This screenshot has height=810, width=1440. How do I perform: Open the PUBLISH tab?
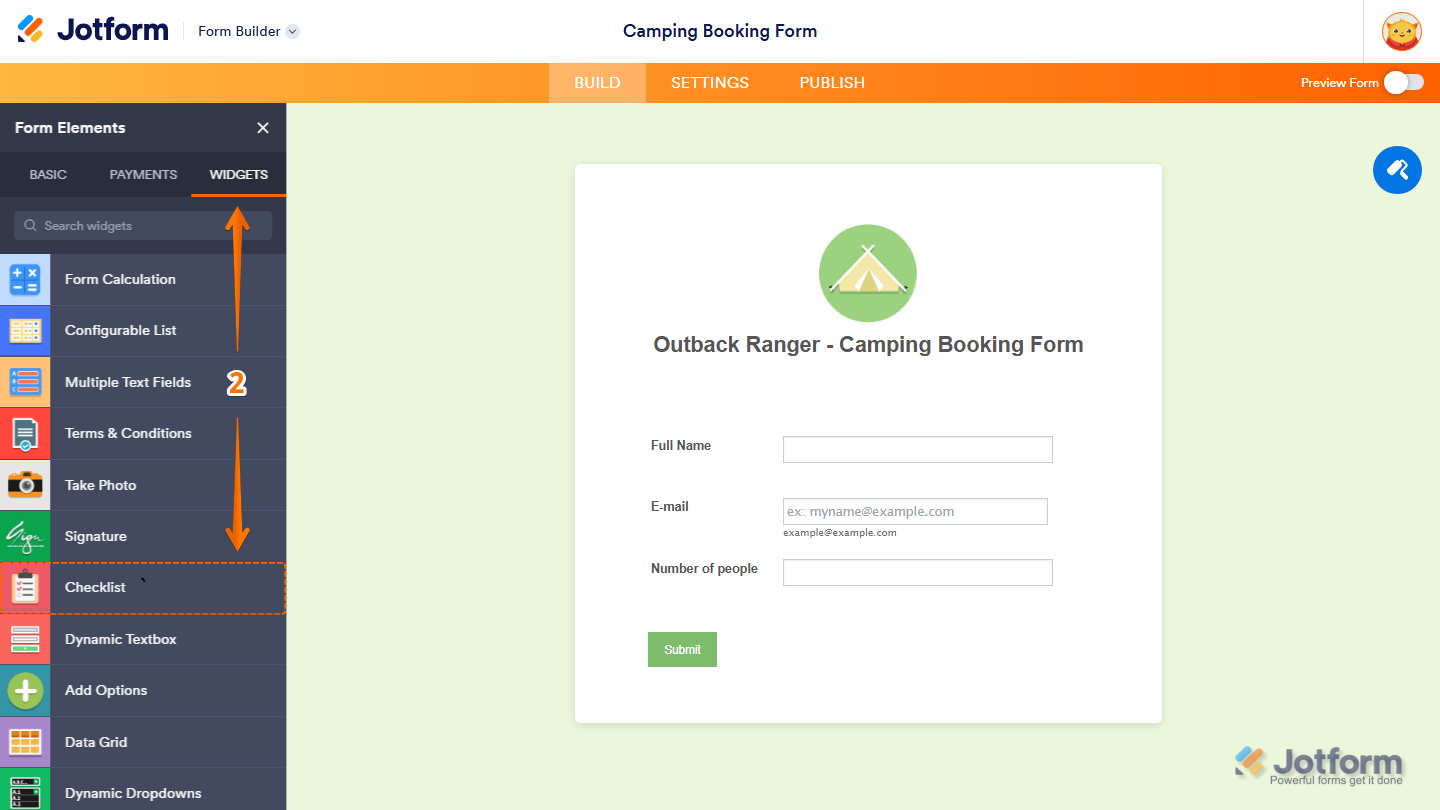(831, 82)
